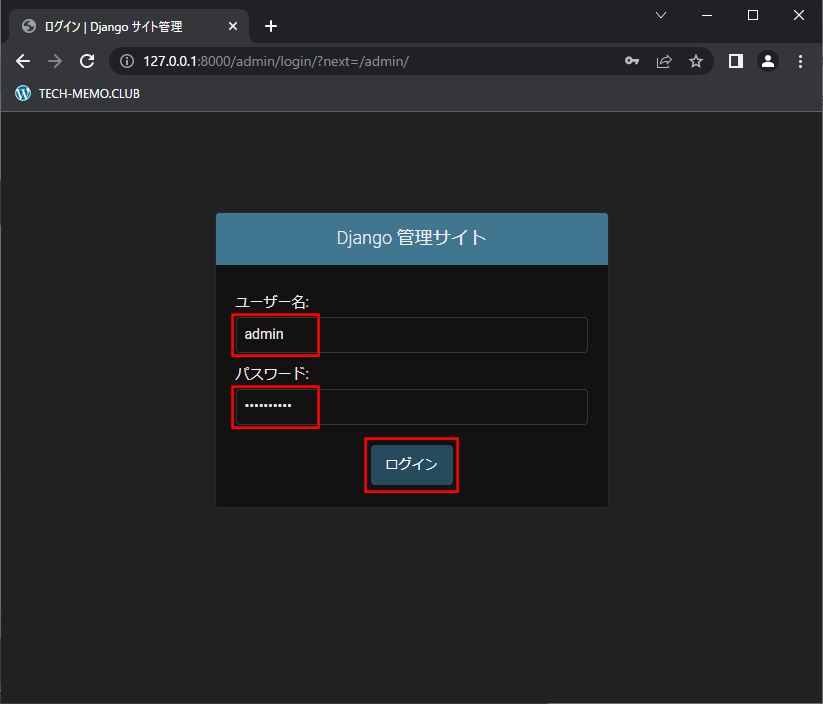This screenshot has width=823, height=704.
Task: Click the パスワード input field
Action: [412, 407]
